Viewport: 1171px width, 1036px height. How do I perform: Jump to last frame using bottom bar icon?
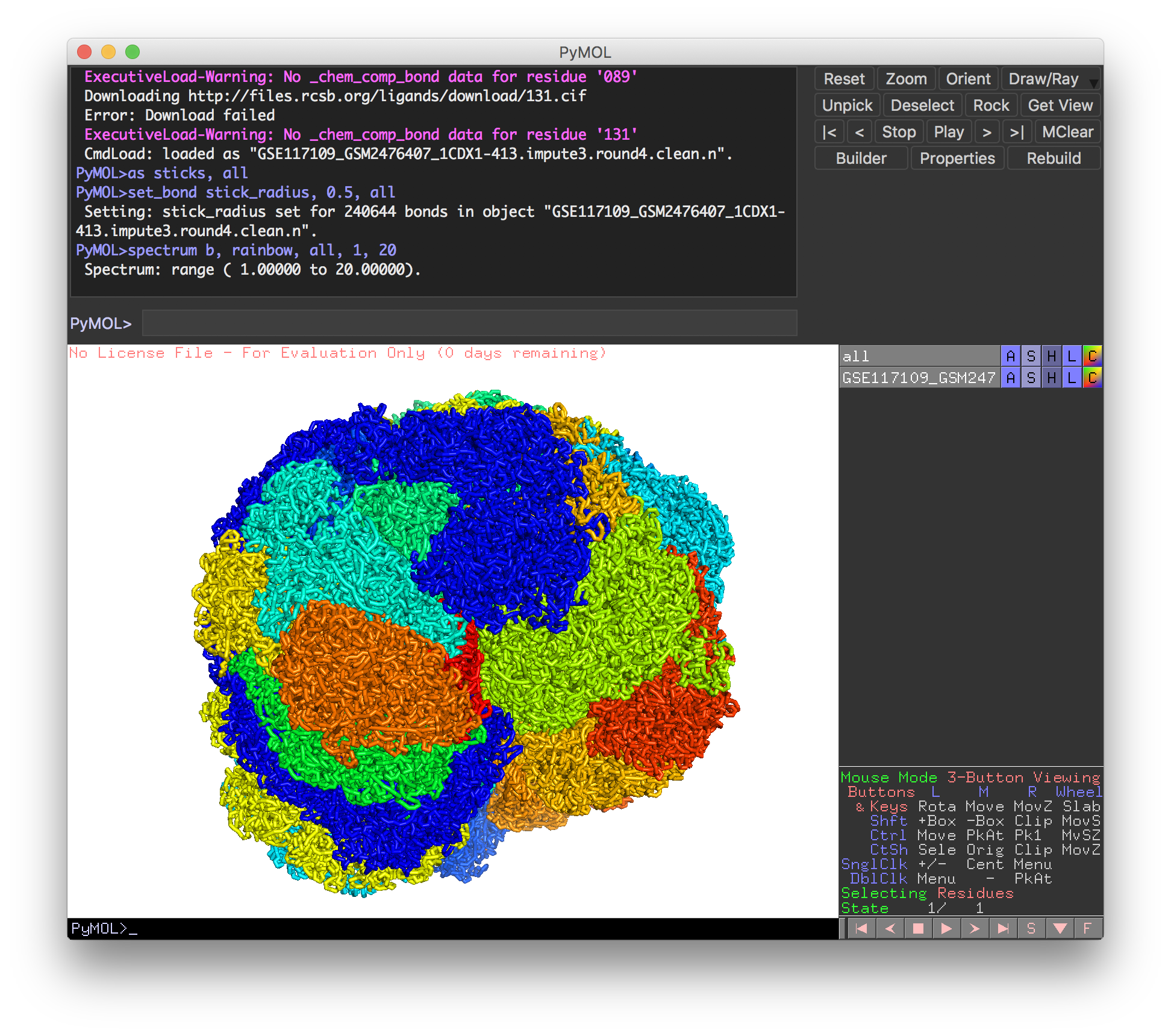(1003, 928)
